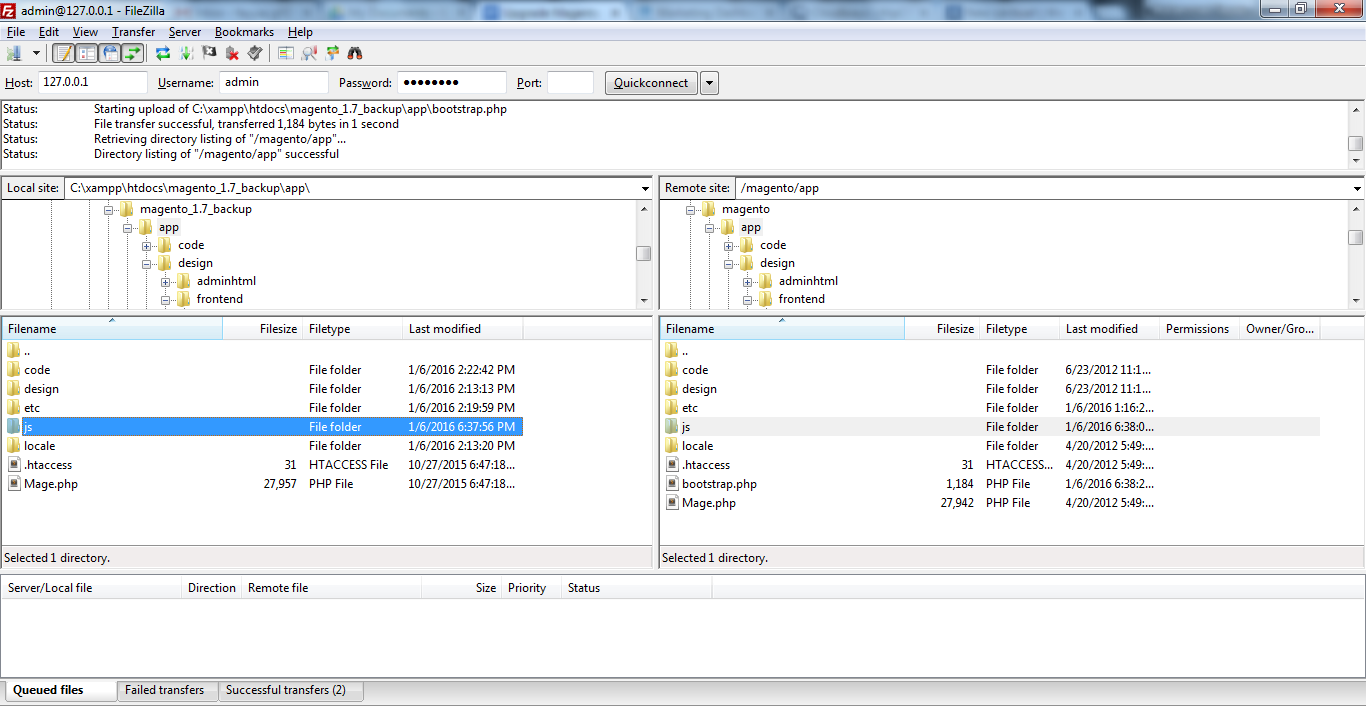The height and width of the screenshot is (706, 1366).
Task: Collapse the design folder in remote tree
Action: pos(728,264)
